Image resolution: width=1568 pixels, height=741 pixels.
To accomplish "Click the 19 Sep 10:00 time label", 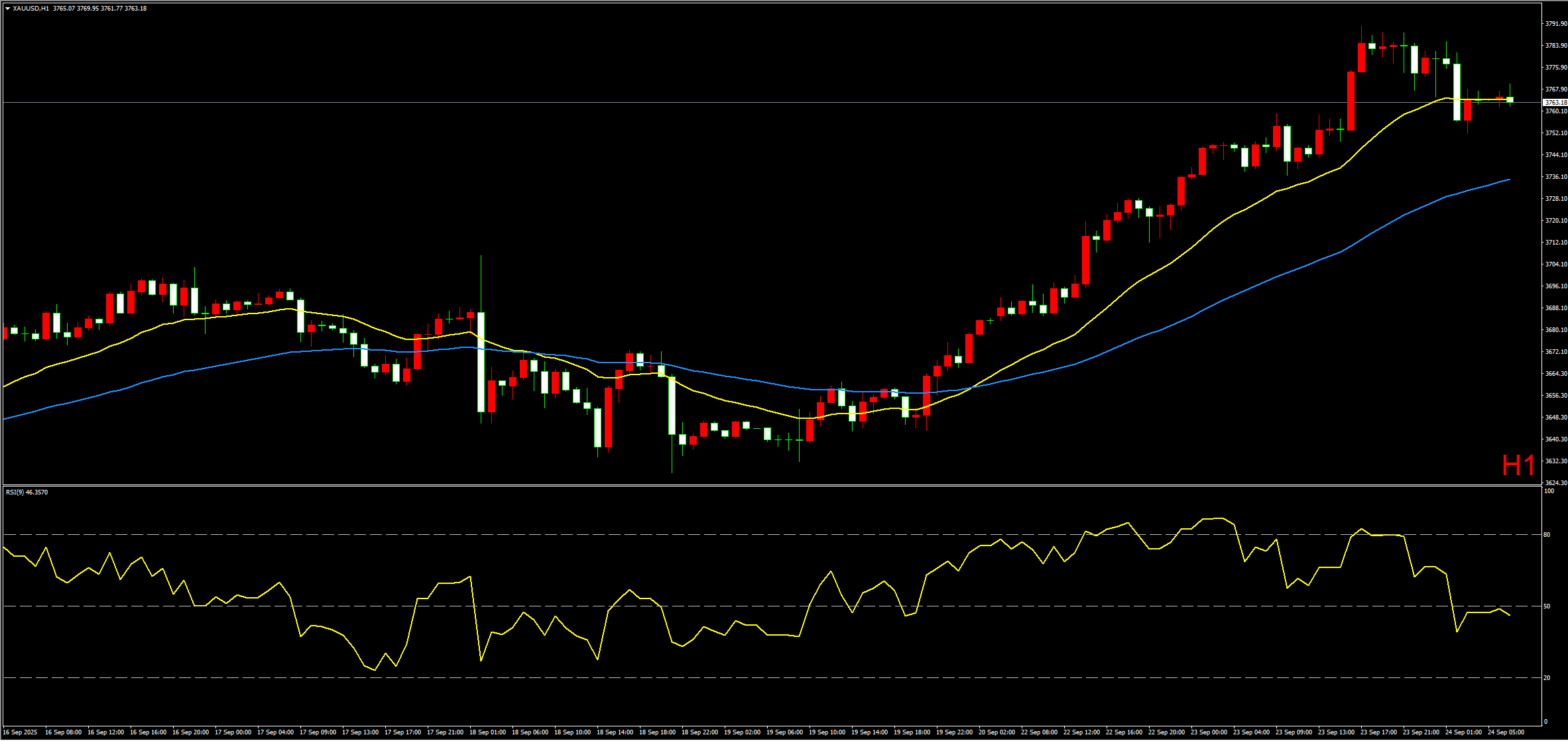I will pyautogui.click(x=827, y=732).
